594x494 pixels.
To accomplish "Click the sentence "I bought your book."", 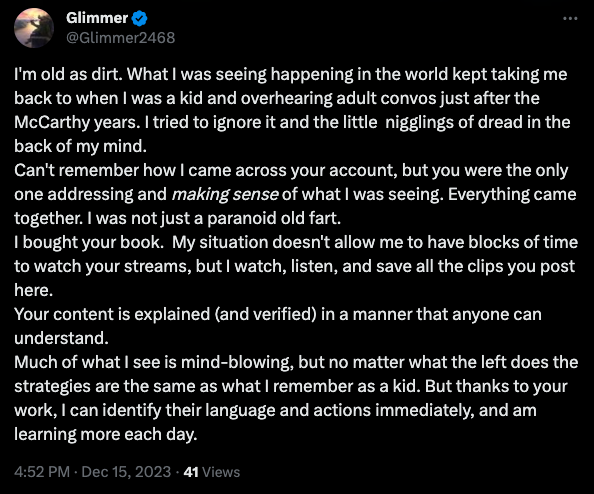I will [x=89, y=242].
